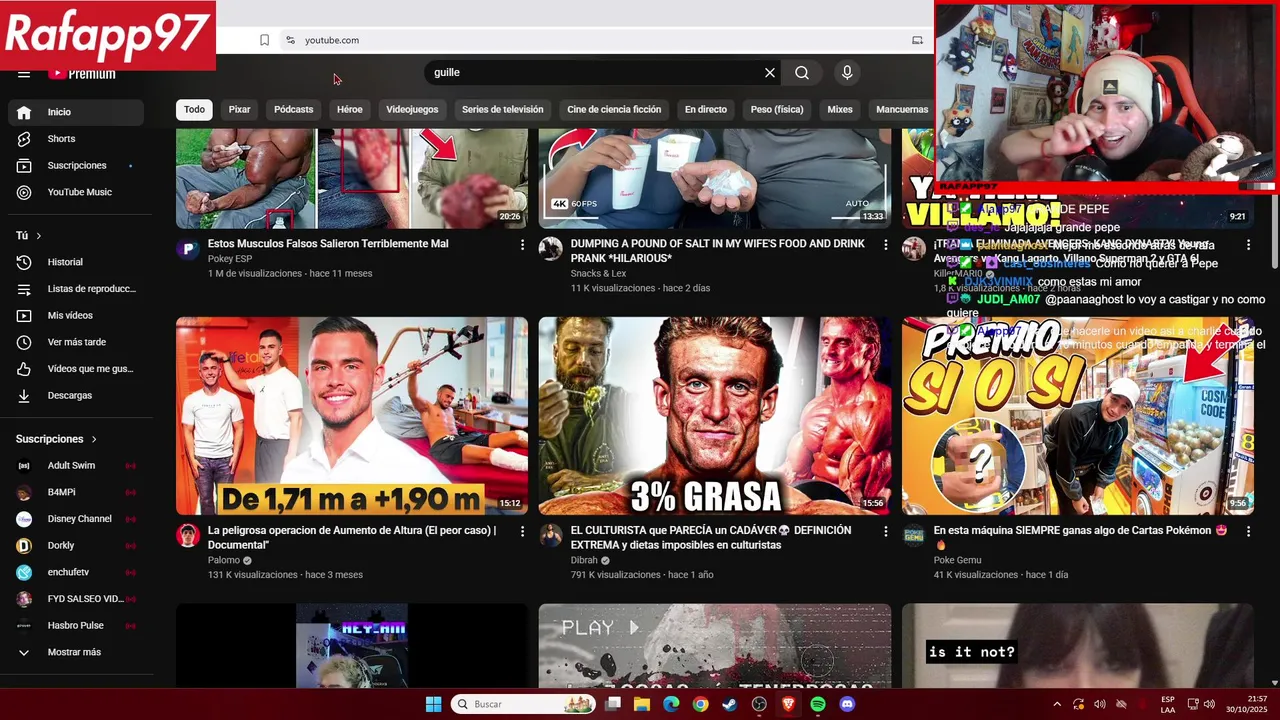The image size is (1280, 720).
Task: Open Inicio in the sidebar
Action: pos(76,112)
